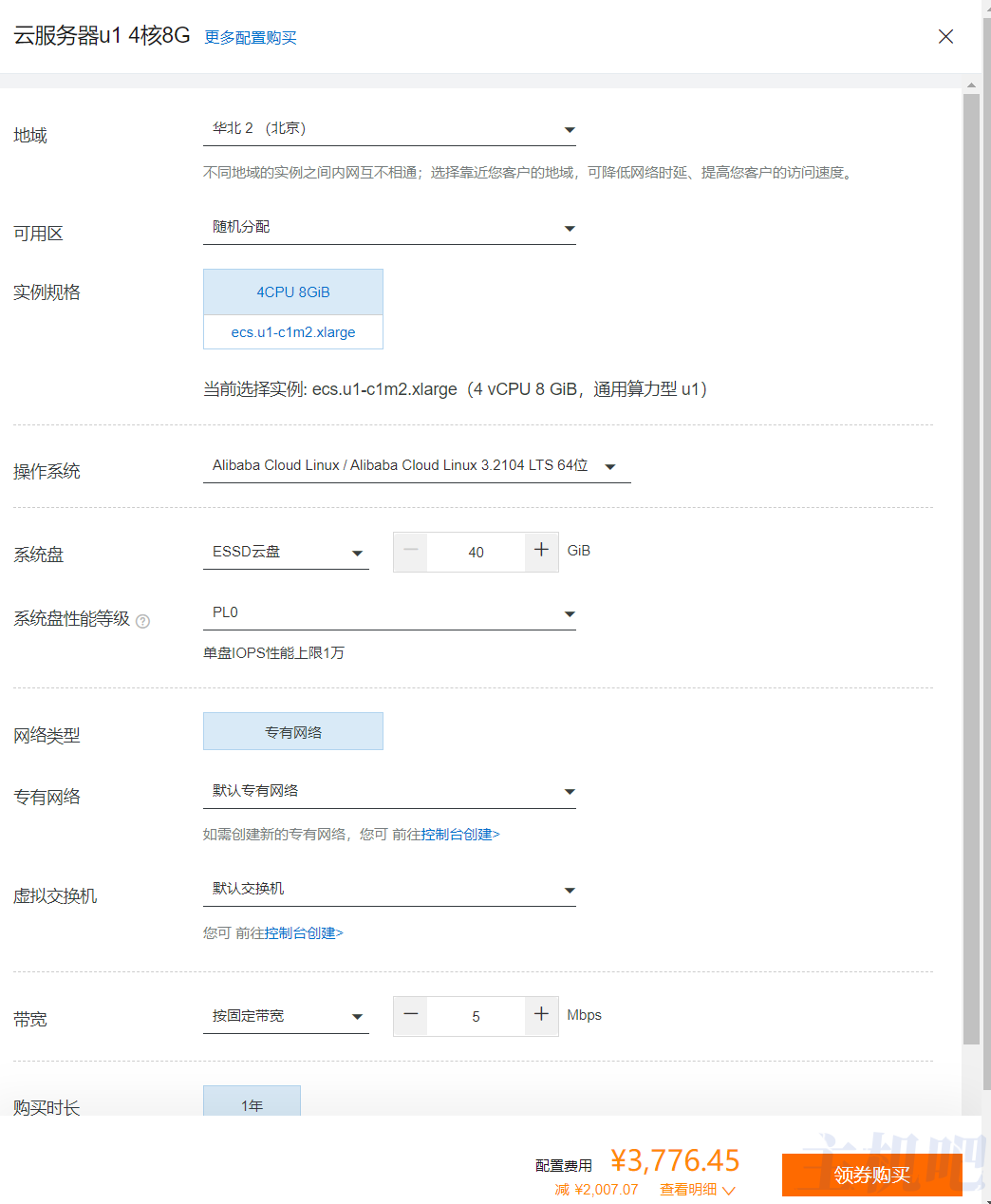Screen dimensions: 991x1204
Task: Select the 4CPU 8GiB instance spec card
Action: tap(293, 292)
